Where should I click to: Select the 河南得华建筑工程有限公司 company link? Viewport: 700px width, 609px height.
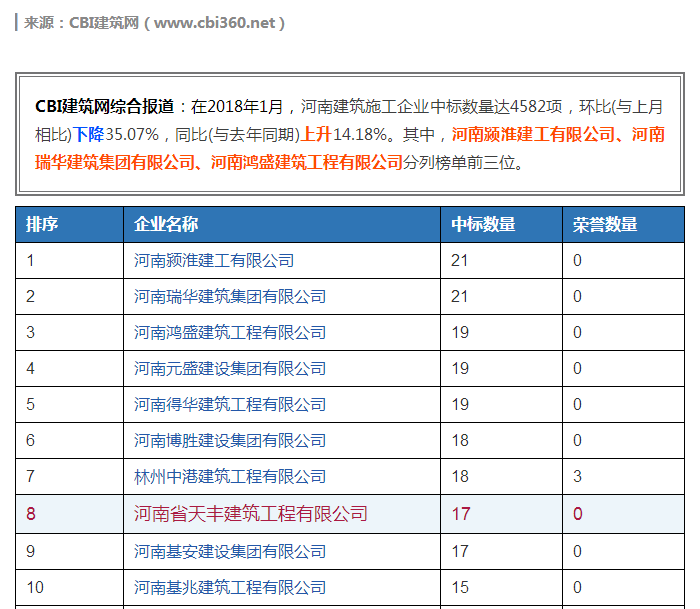tap(230, 405)
